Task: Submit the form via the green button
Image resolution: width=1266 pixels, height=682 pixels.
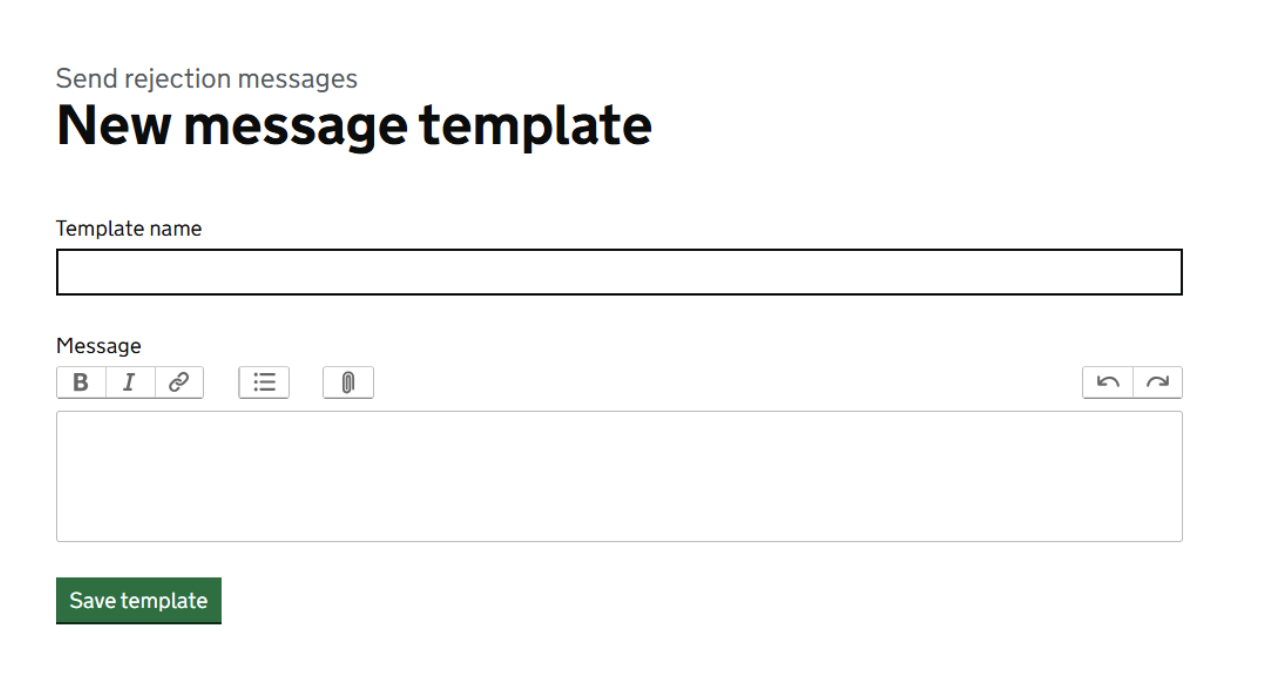Action: click(138, 600)
